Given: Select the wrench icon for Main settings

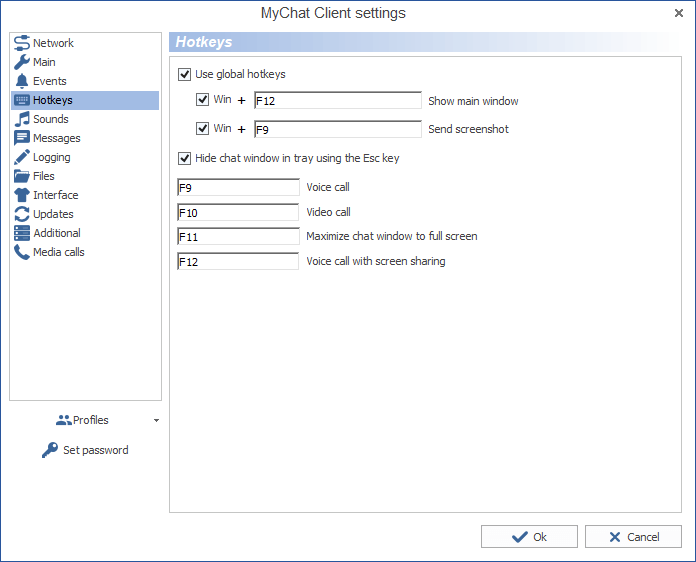Looking at the screenshot, I should tap(22, 62).
